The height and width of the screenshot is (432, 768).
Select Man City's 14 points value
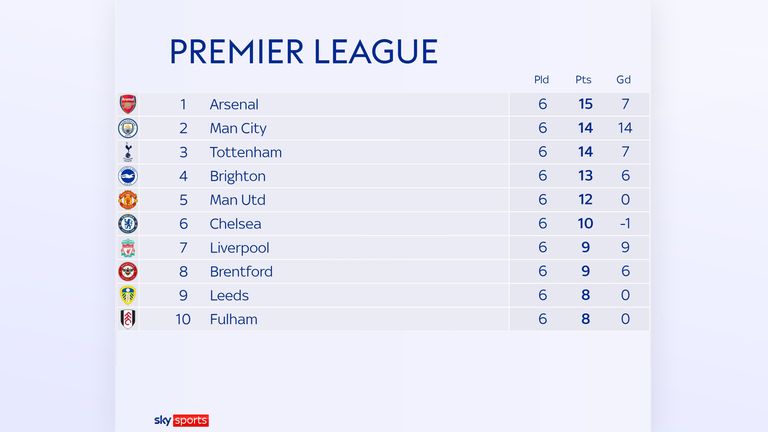pos(585,128)
